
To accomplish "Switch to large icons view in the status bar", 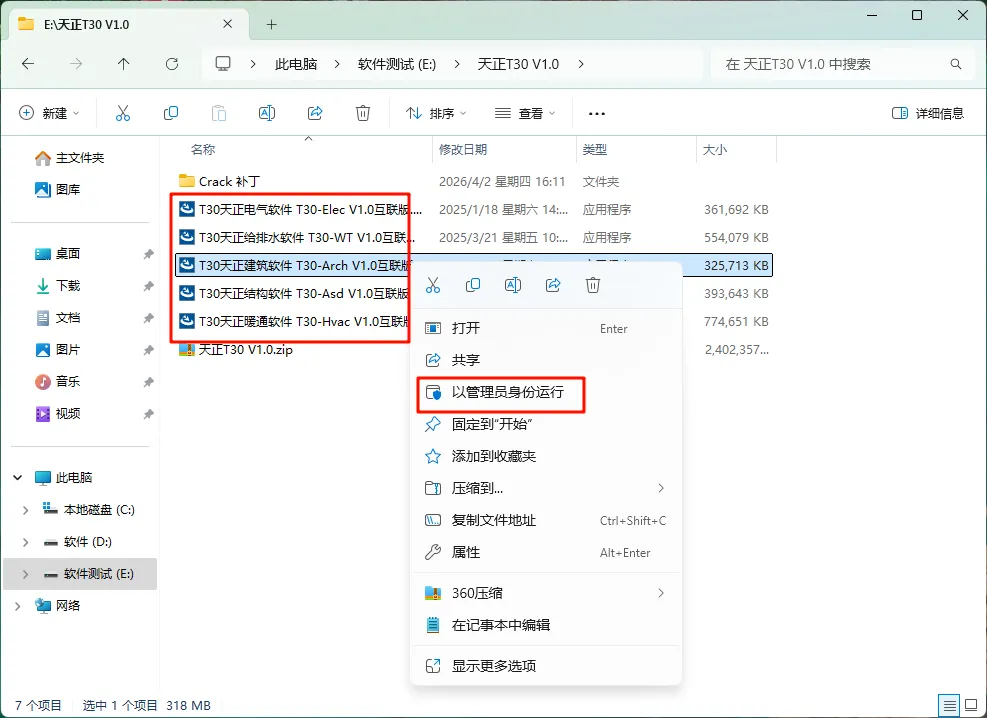I will pos(972,705).
